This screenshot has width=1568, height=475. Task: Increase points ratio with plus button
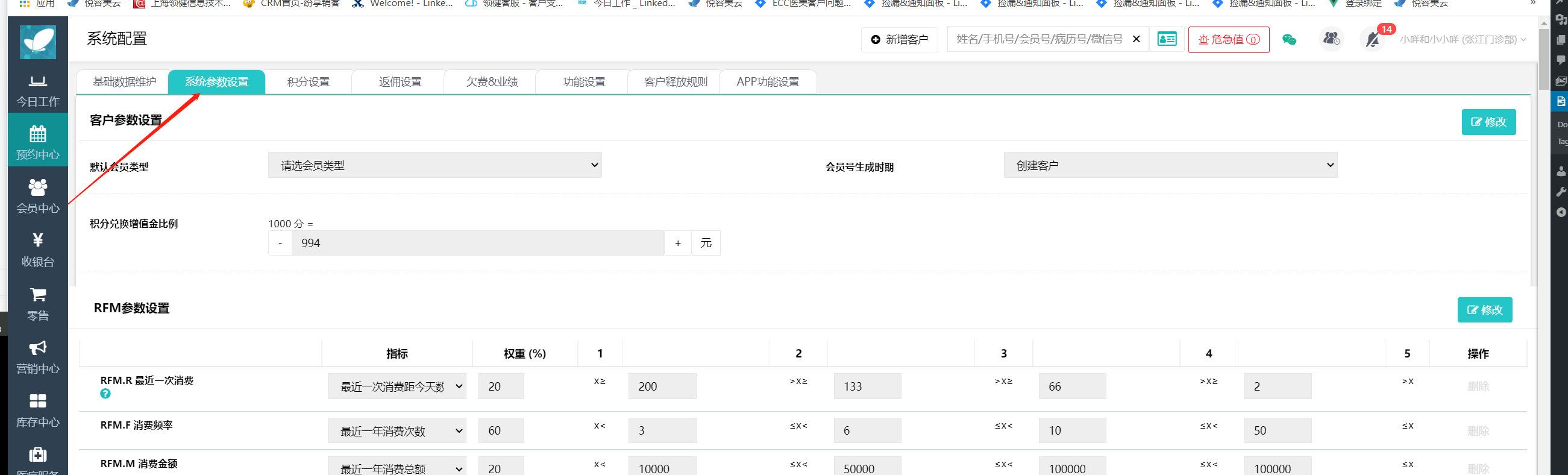click(x=677, y=243)
